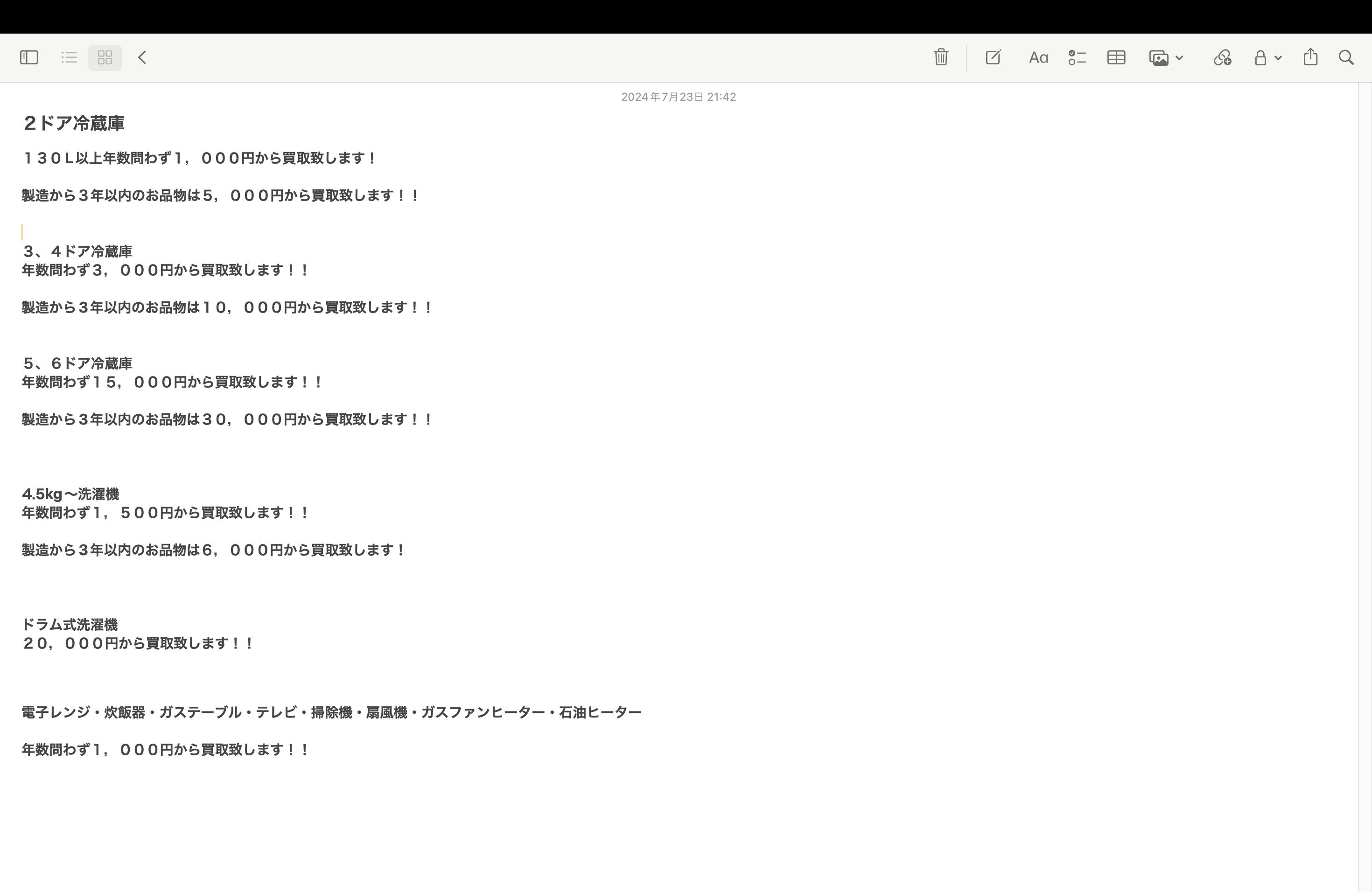Click the vertical scrollbar track at right
Screen dimensions: 1372x892
pyautogui.click(x=1365, y=461)
